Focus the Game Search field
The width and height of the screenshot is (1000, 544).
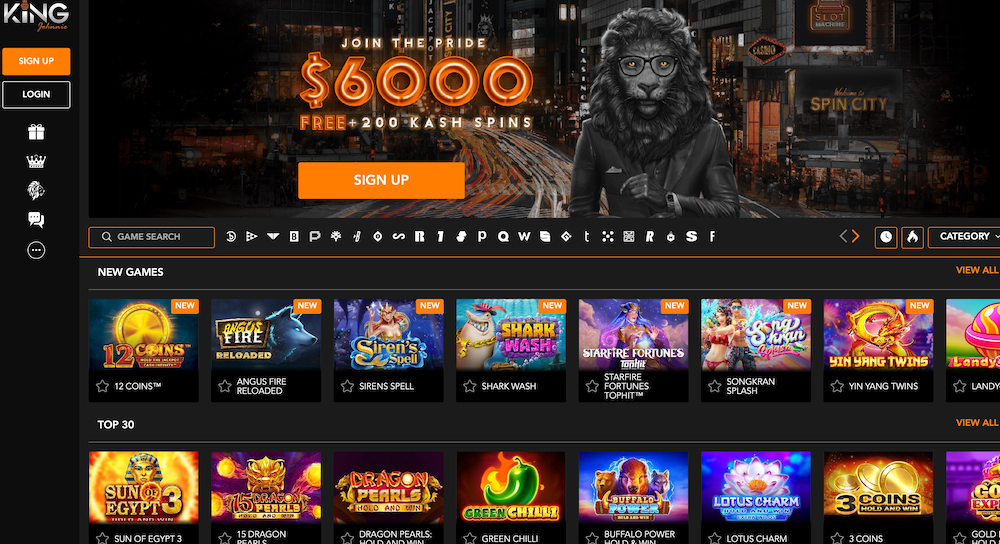point(152,237)
